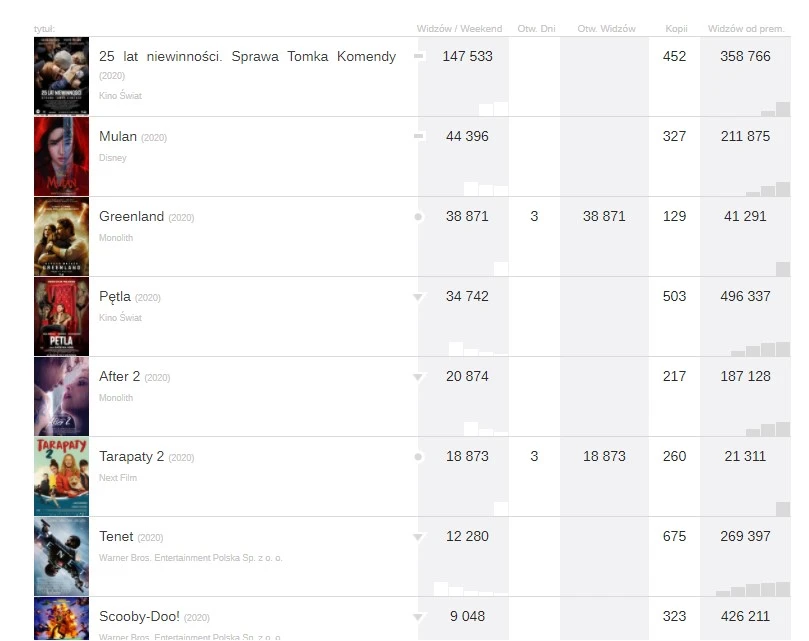Sort by Widzów / Weekend column header
This screenshot has width=809, height=641.
(x=459, y=28)
